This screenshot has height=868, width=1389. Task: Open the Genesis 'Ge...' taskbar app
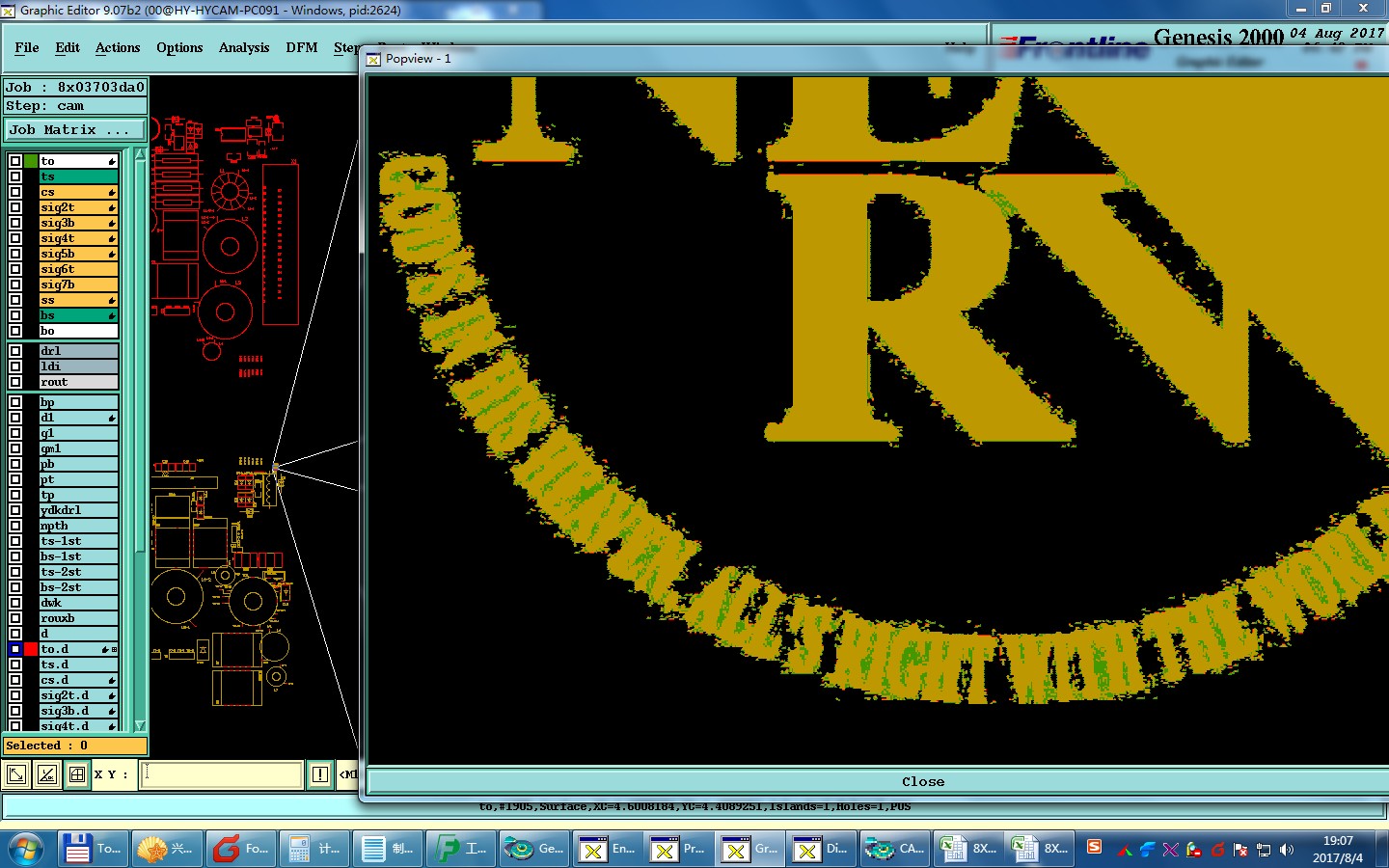[533, 849]
